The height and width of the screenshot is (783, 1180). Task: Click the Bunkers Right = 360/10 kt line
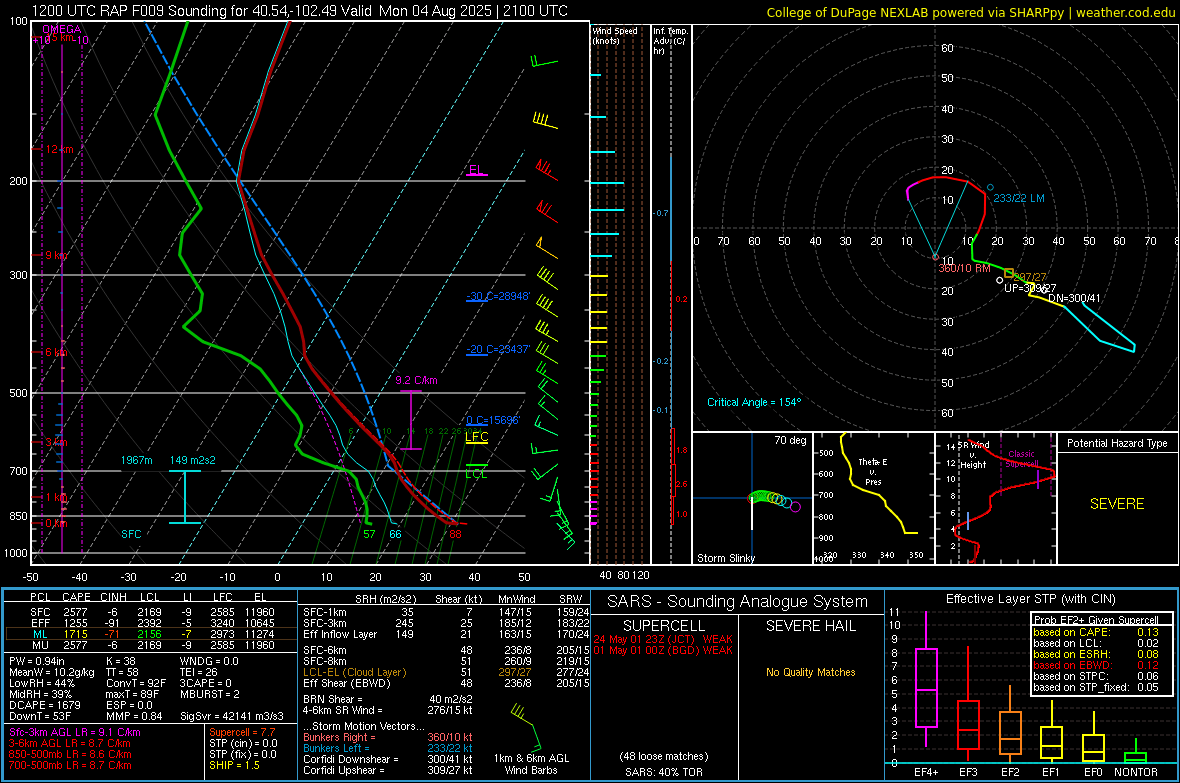[388, 737]
